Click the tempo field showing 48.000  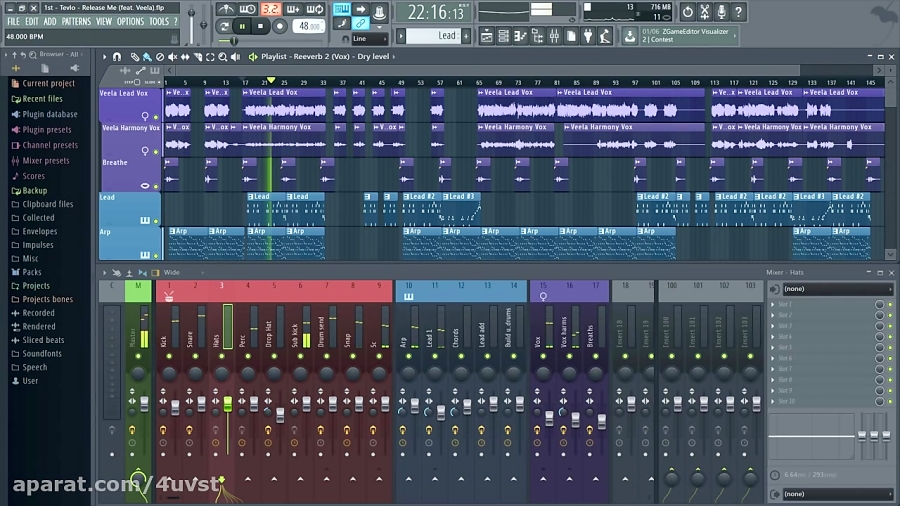click(309, 26)
